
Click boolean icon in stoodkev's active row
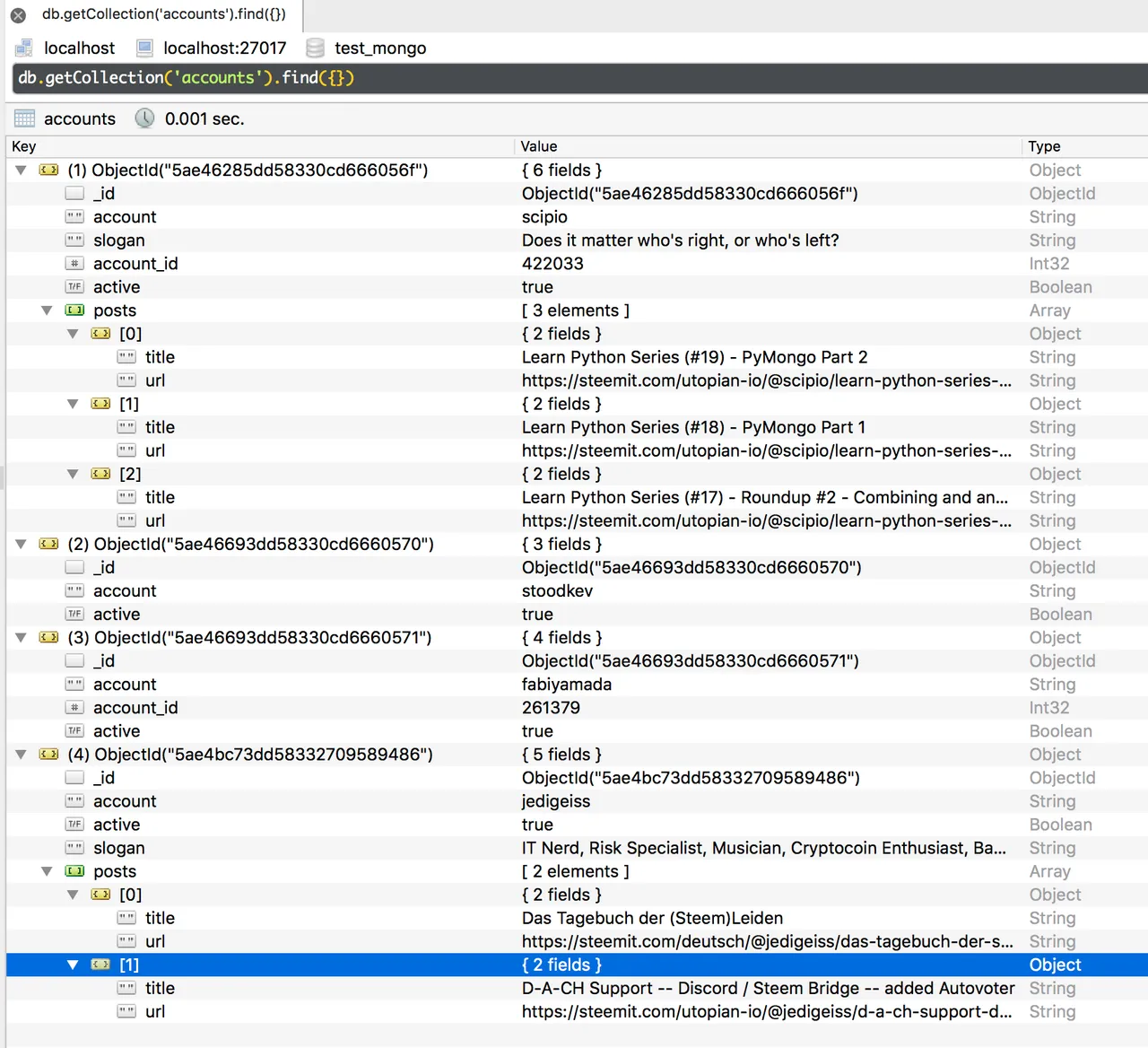[x=74, y=614]
